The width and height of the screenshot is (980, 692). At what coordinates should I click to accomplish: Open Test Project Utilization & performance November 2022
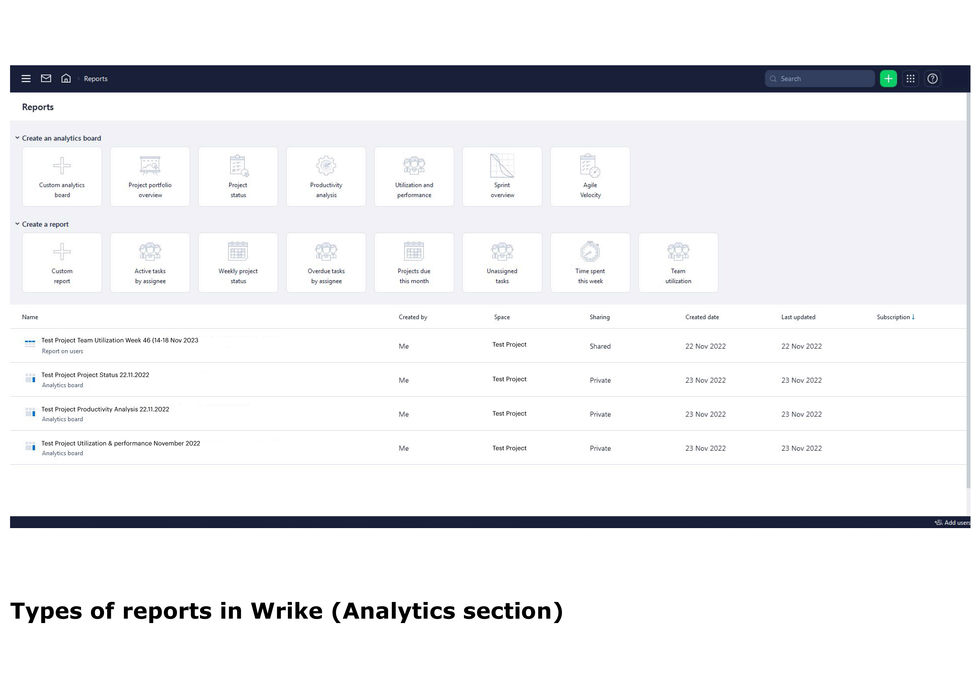coord(121,443)
